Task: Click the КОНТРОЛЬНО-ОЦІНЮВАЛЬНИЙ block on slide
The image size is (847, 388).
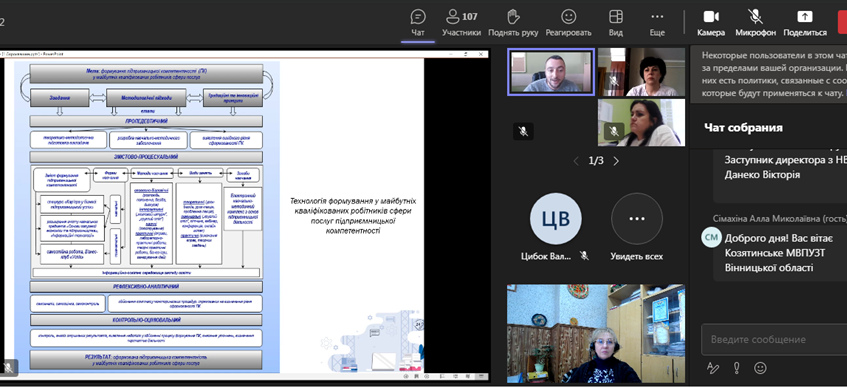Action: [146, 320]
